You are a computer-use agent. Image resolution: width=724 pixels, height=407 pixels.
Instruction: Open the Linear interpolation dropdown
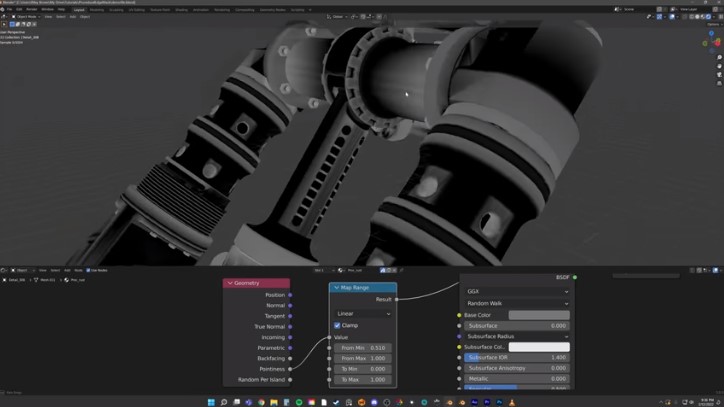363,313
